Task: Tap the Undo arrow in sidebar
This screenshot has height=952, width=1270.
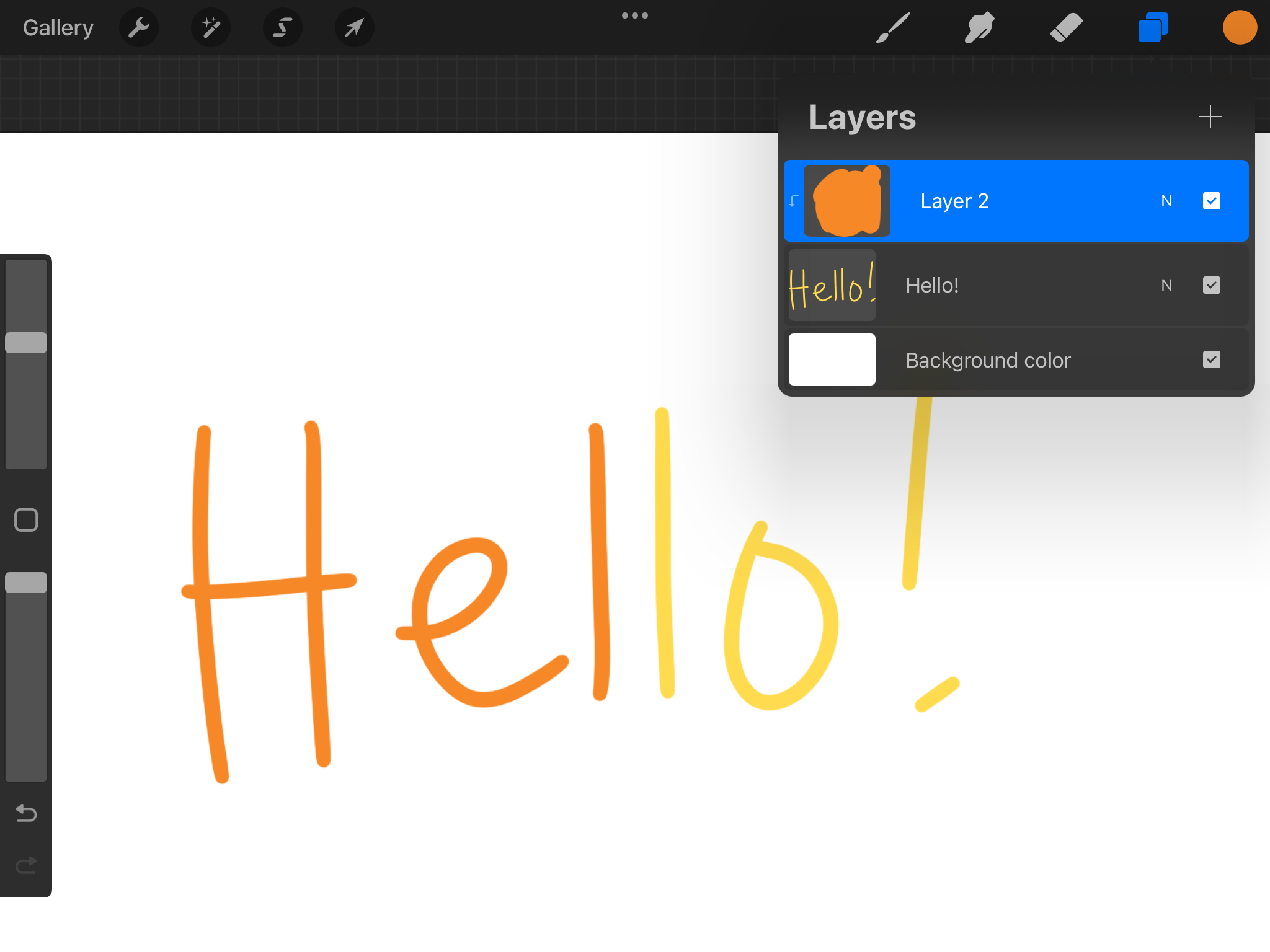Action: [26, 813]
